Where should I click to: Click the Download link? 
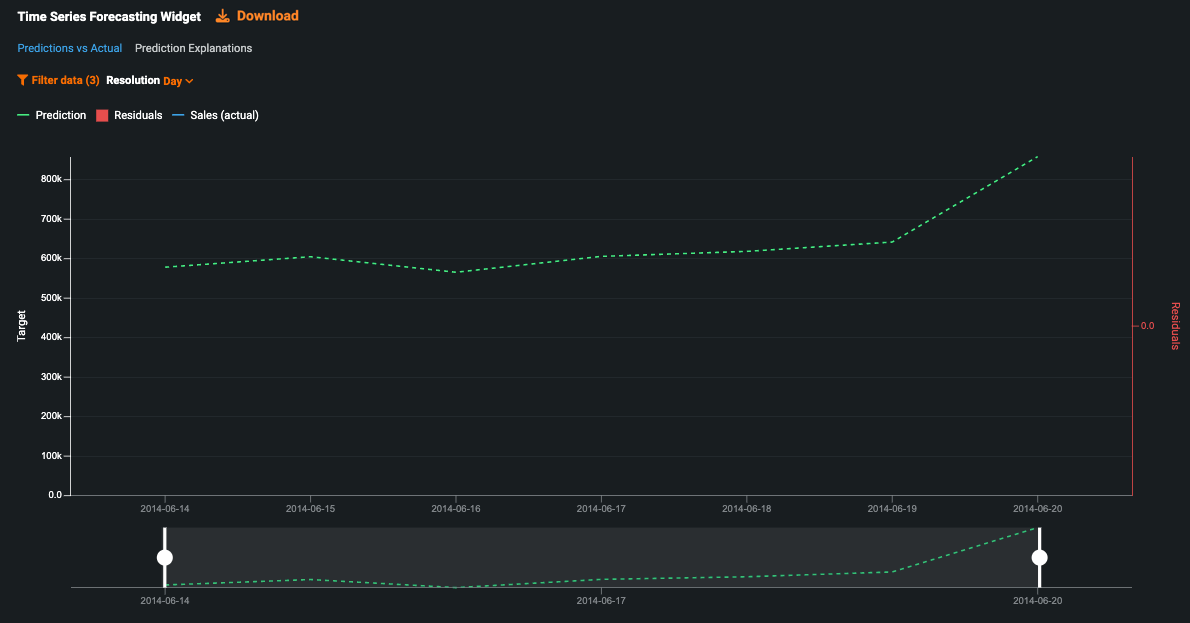[267, 16]
